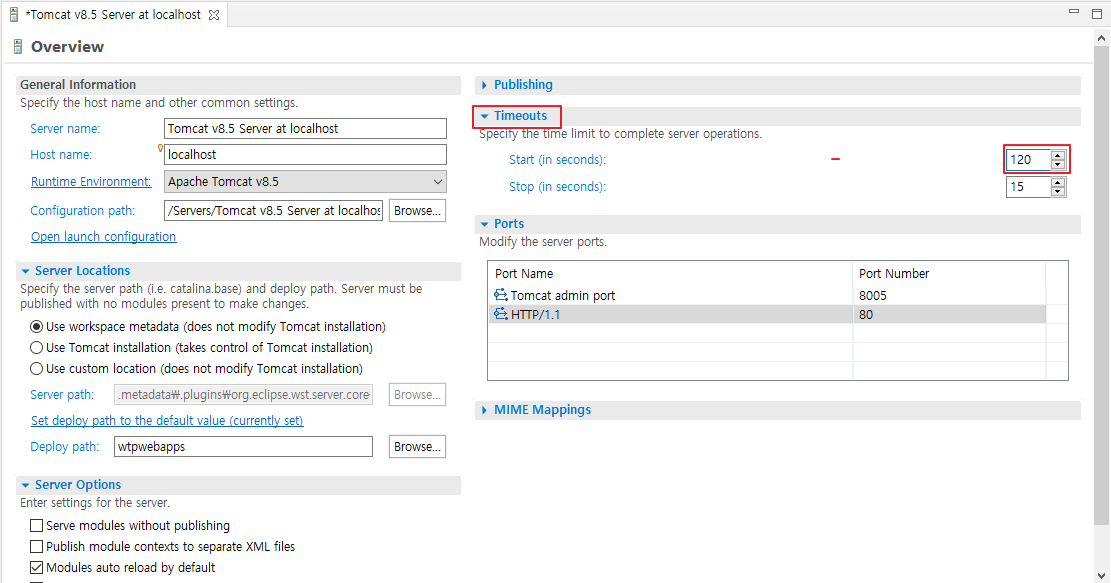
Task: Select Use workspace metadata radio option
Action: pyautogui.click(x=36, y=327)
